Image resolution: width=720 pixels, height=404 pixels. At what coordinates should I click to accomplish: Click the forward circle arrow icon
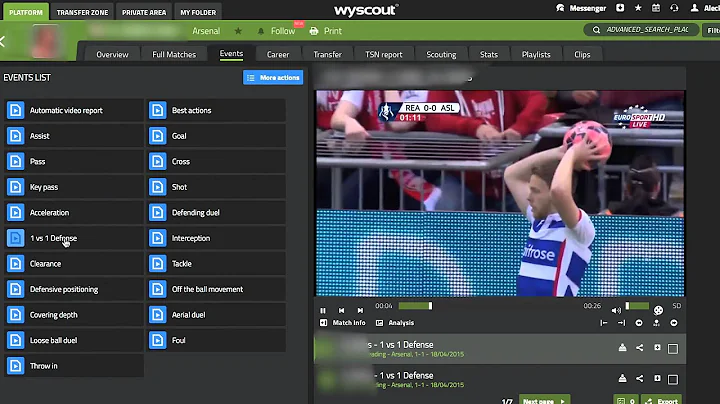(674, 323)
